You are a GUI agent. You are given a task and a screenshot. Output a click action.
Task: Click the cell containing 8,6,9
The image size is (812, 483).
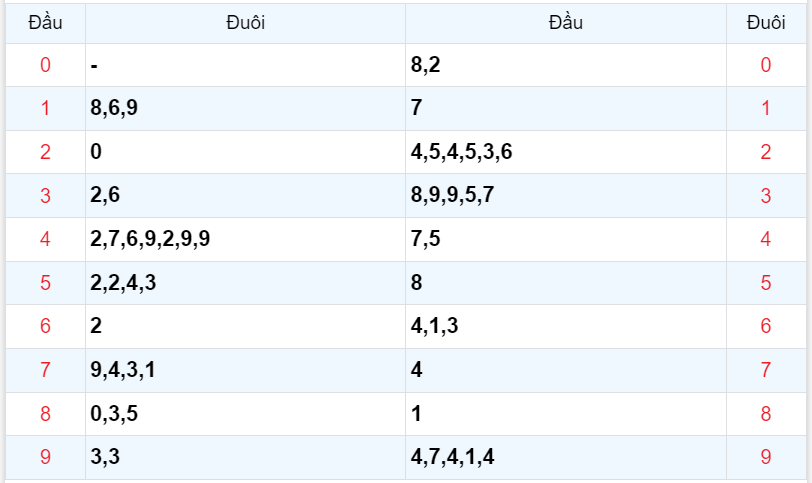245,109
